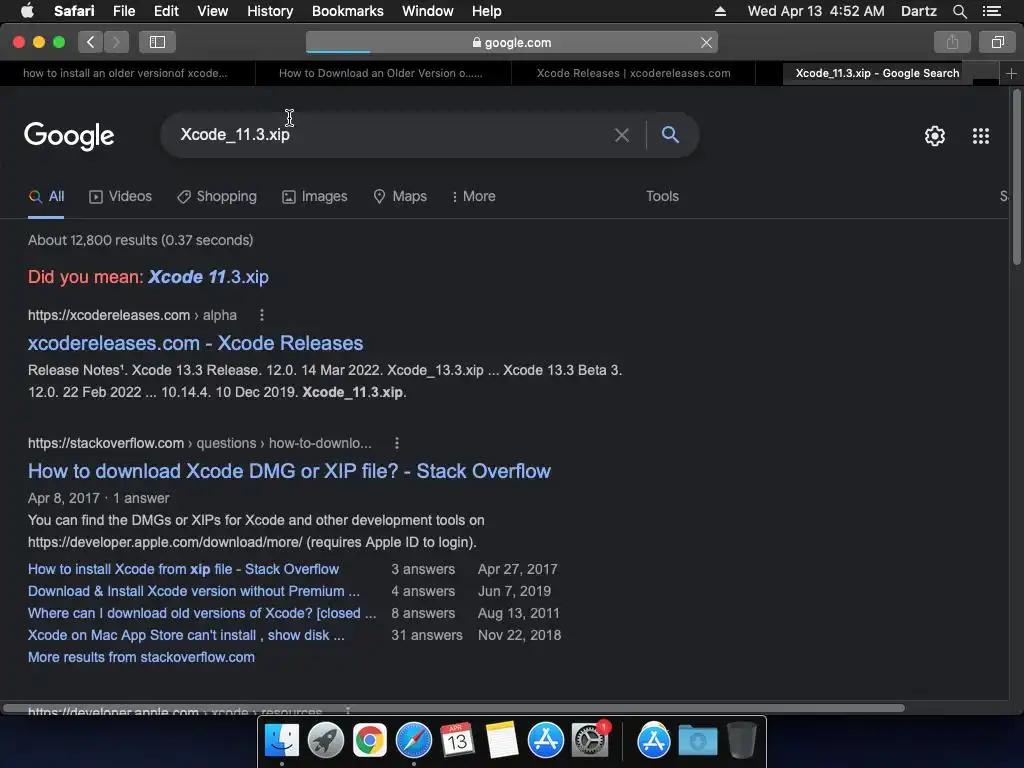Open the Tools search options
This screenshot has height=768, width=1024.
pyautogui.click(x=662, y=197)
